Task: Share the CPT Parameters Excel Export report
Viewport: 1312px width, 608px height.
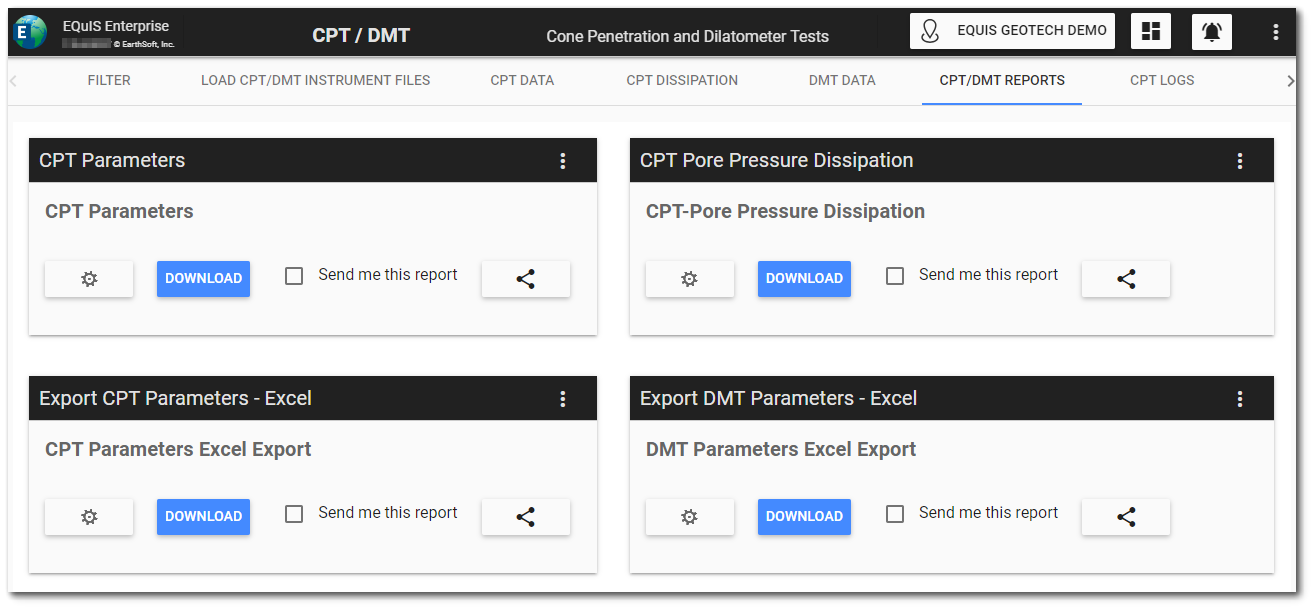Action: pyautogui.click(x=525, y=517)
